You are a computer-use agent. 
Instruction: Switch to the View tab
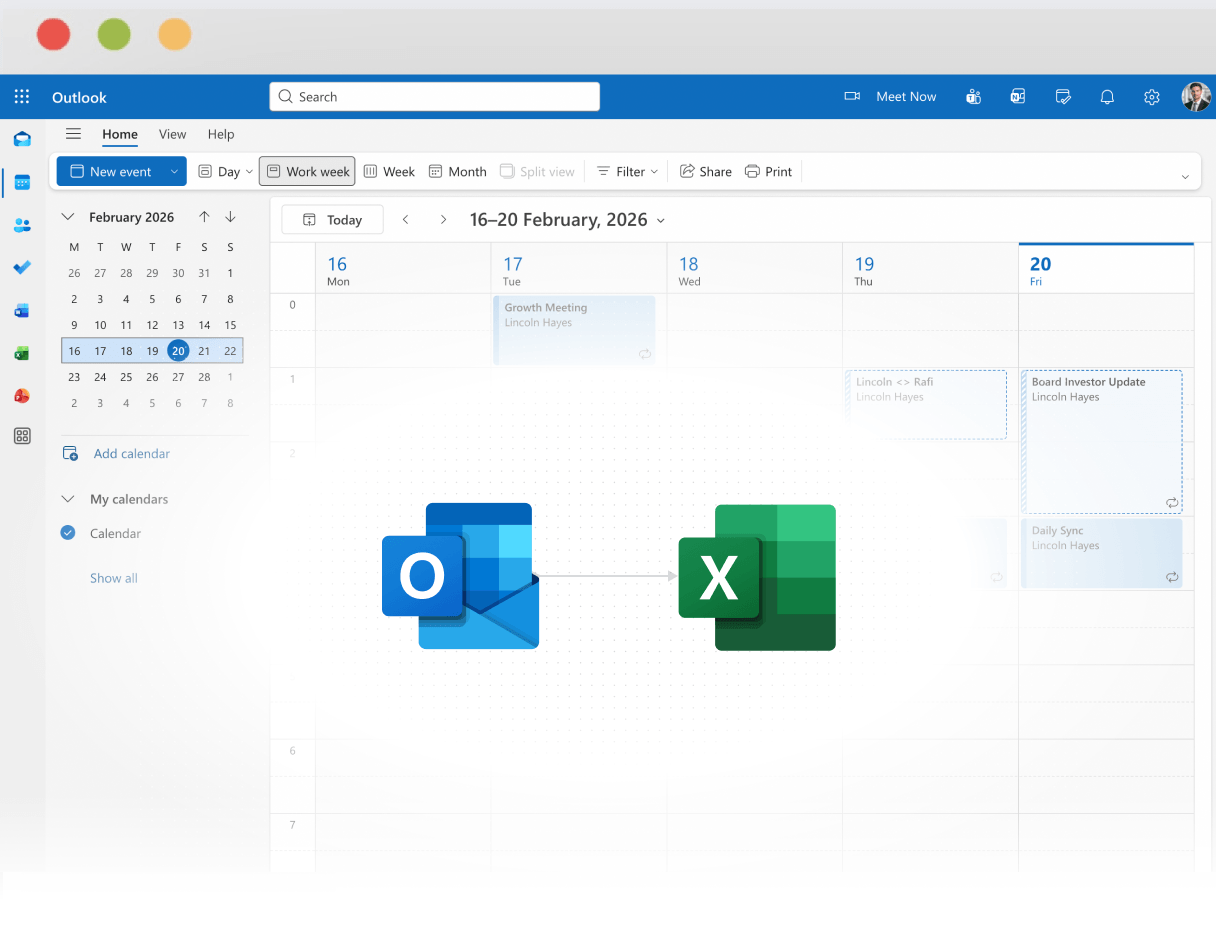172,134
